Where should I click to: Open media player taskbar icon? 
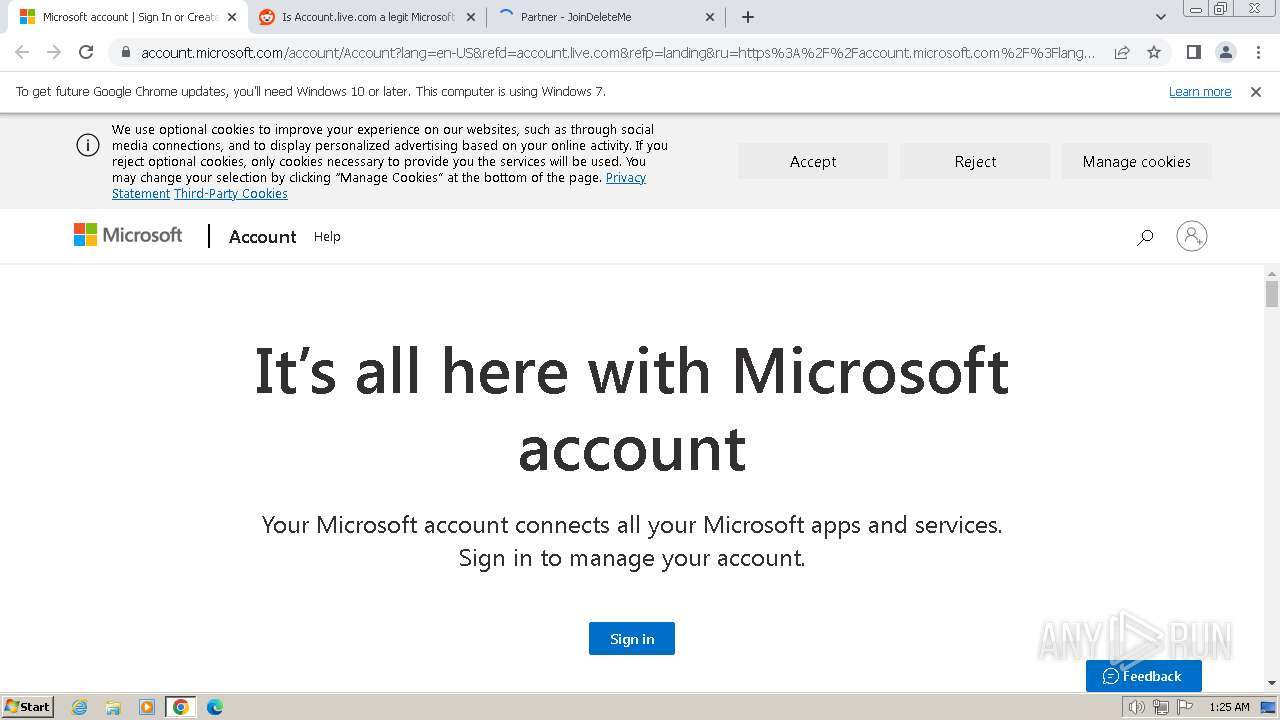pos(147,707)
